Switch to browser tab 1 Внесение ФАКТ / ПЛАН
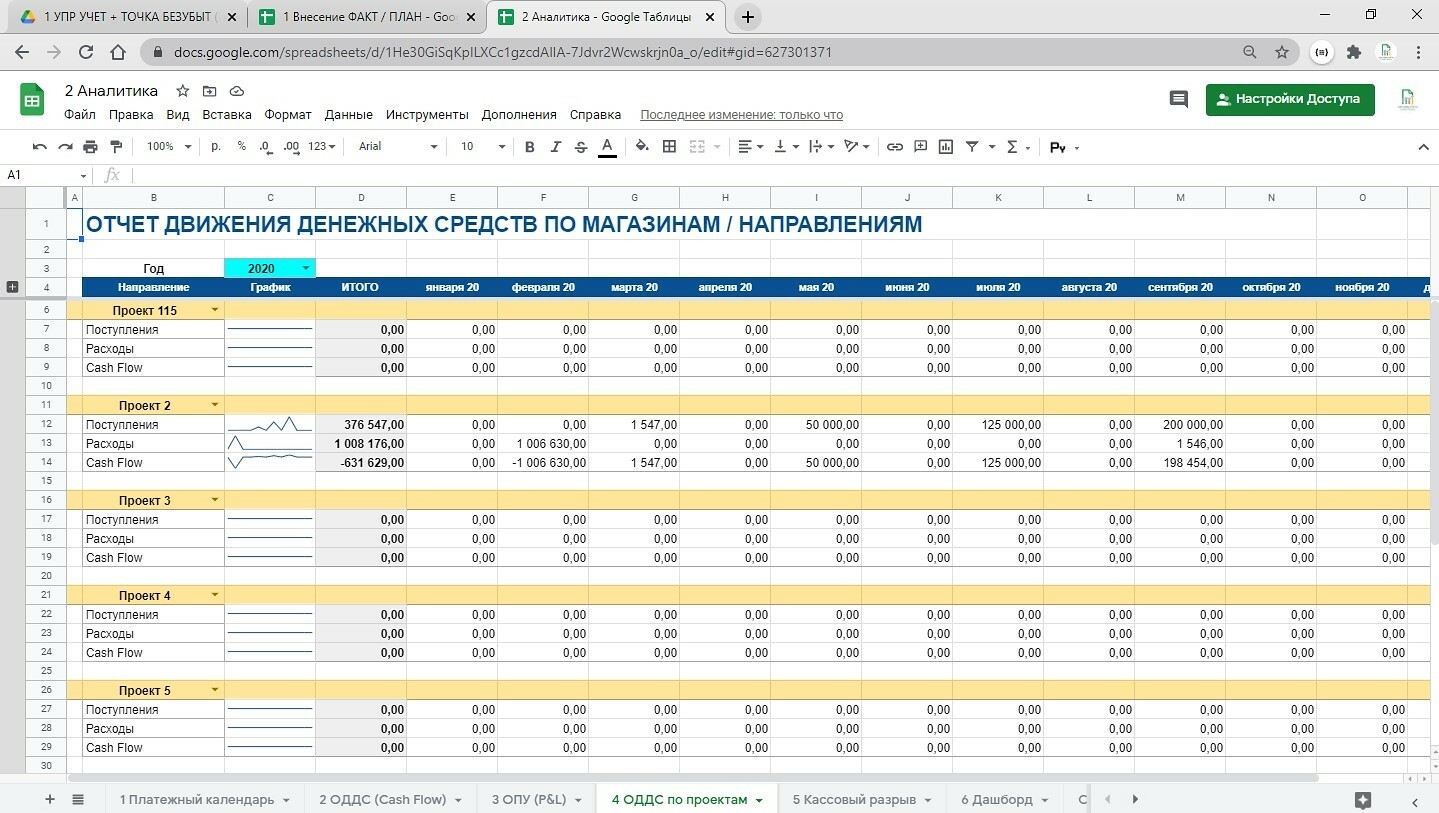This screenshot has width=1439, height=813. tap(368, 17)
